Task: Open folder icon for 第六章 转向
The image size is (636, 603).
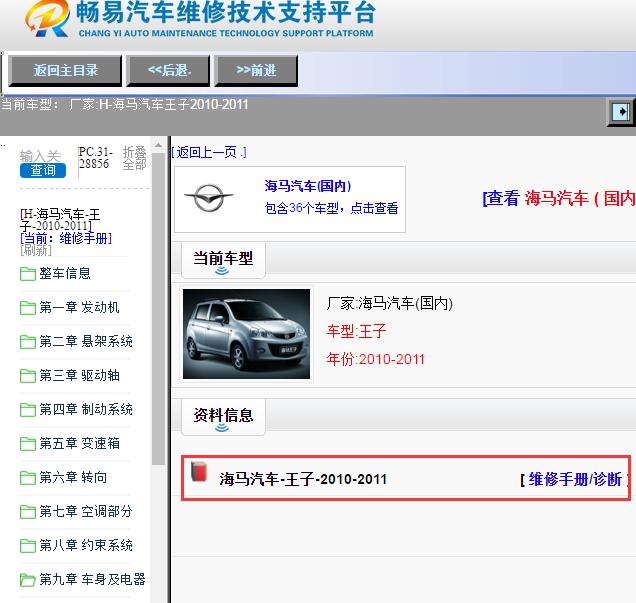Action: click(28, 478)
